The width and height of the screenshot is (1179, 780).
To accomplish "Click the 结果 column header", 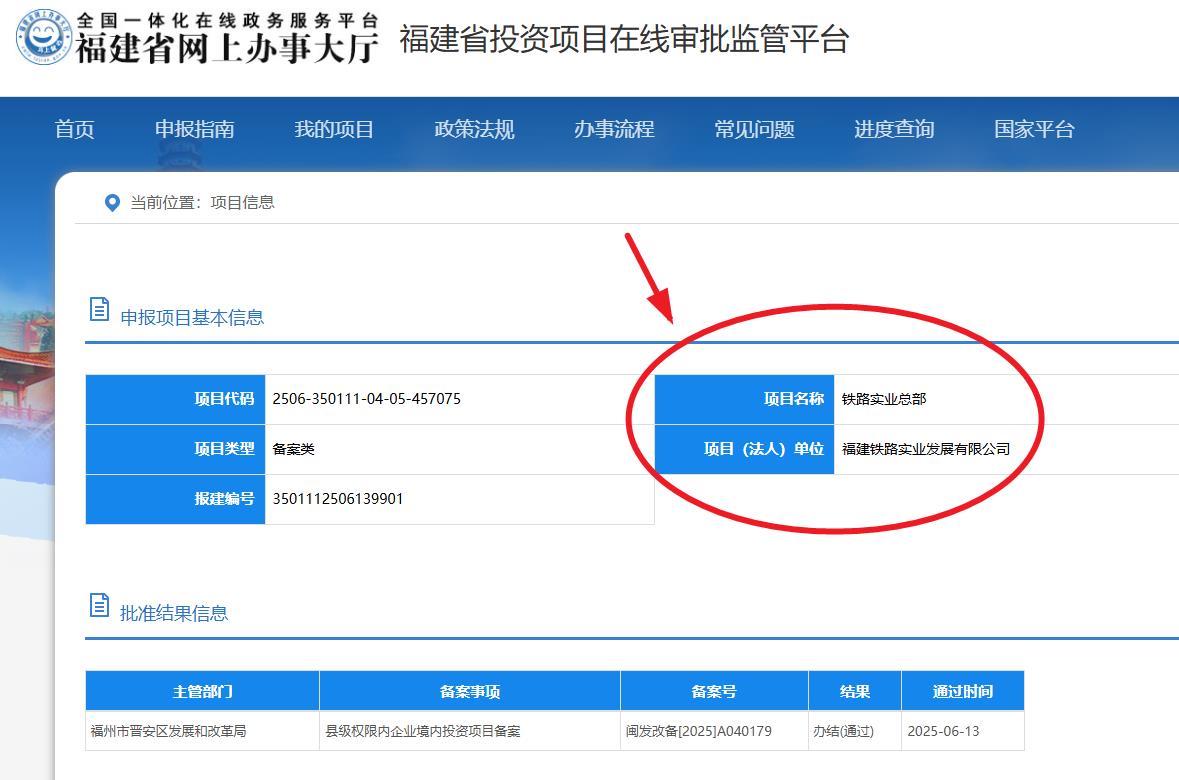I will (x=855, y=691).
